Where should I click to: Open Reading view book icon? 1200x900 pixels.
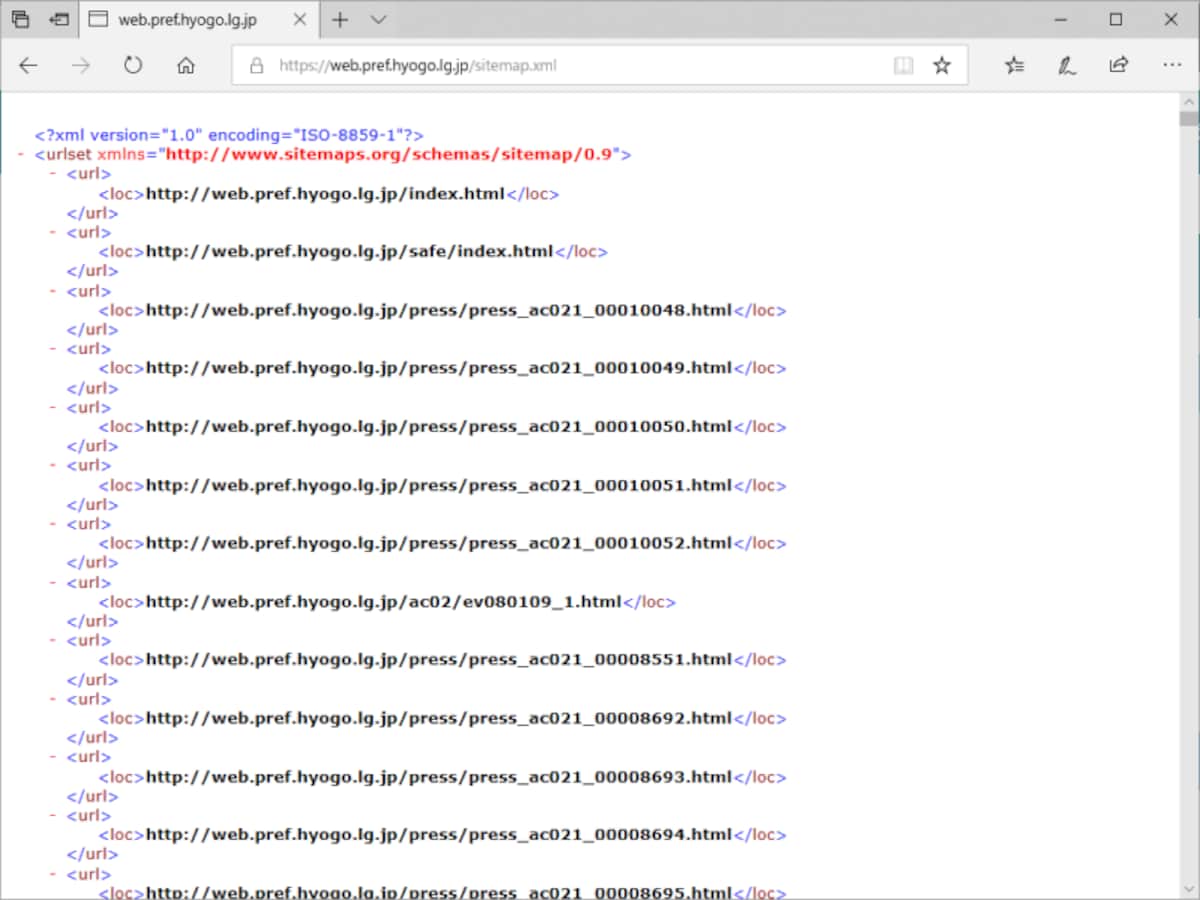point(903,66)
